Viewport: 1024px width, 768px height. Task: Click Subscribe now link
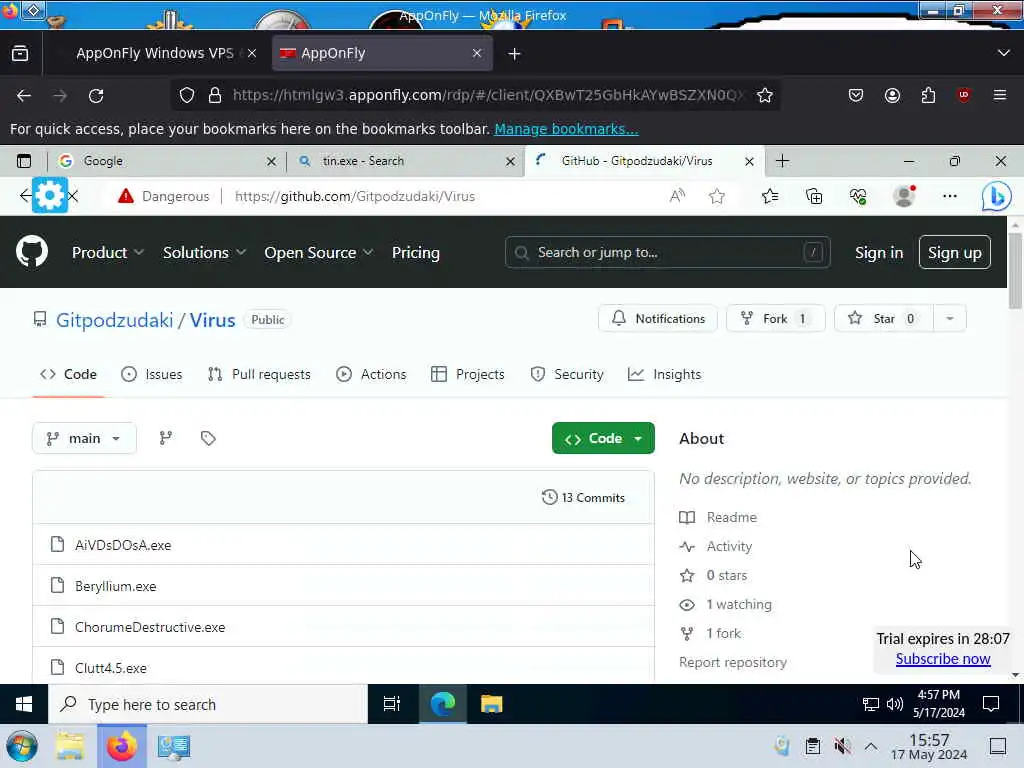click(x=942, y=658)
